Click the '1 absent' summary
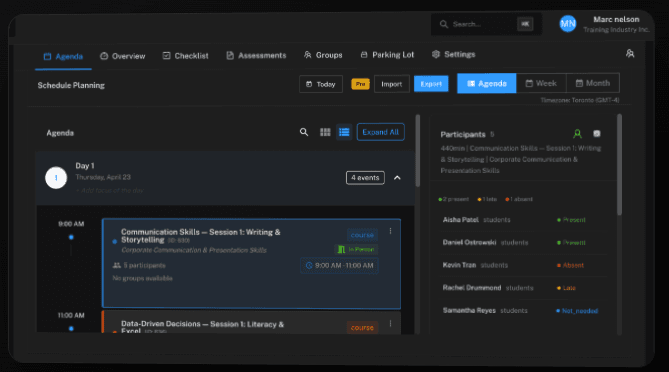Screen dimensions: 669x372 [519, 199]
